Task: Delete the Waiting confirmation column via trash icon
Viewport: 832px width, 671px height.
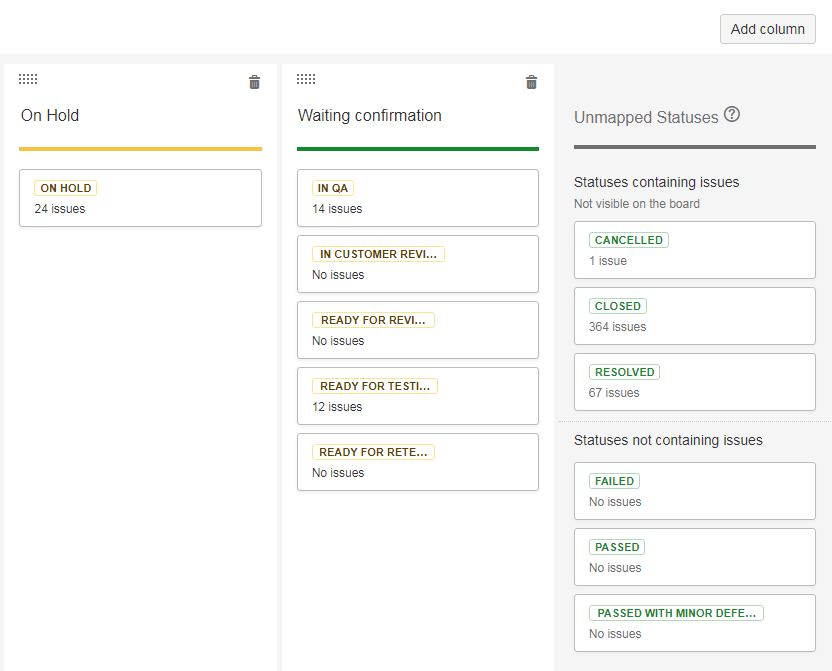Action: 531,82
